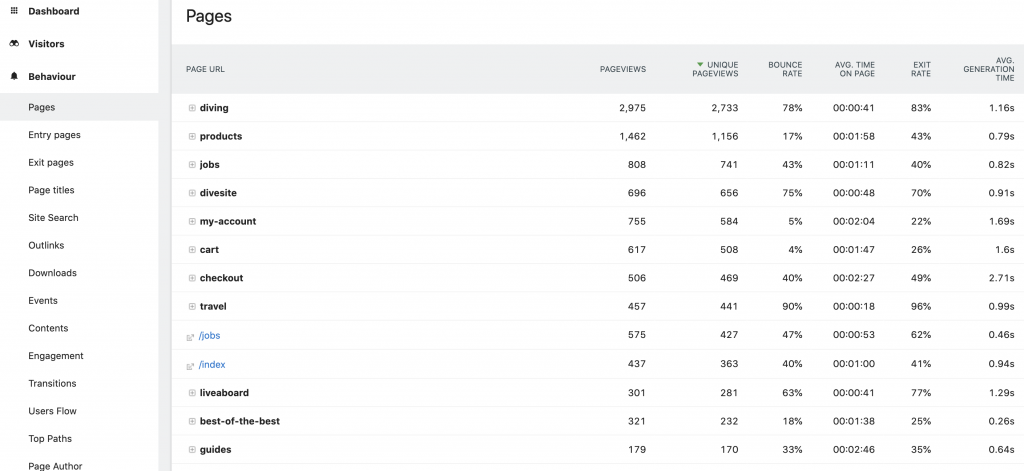Open the /jobs page URL link
Image resolution: width=1024 pixels, height=471 pixels.
[211, 336]
